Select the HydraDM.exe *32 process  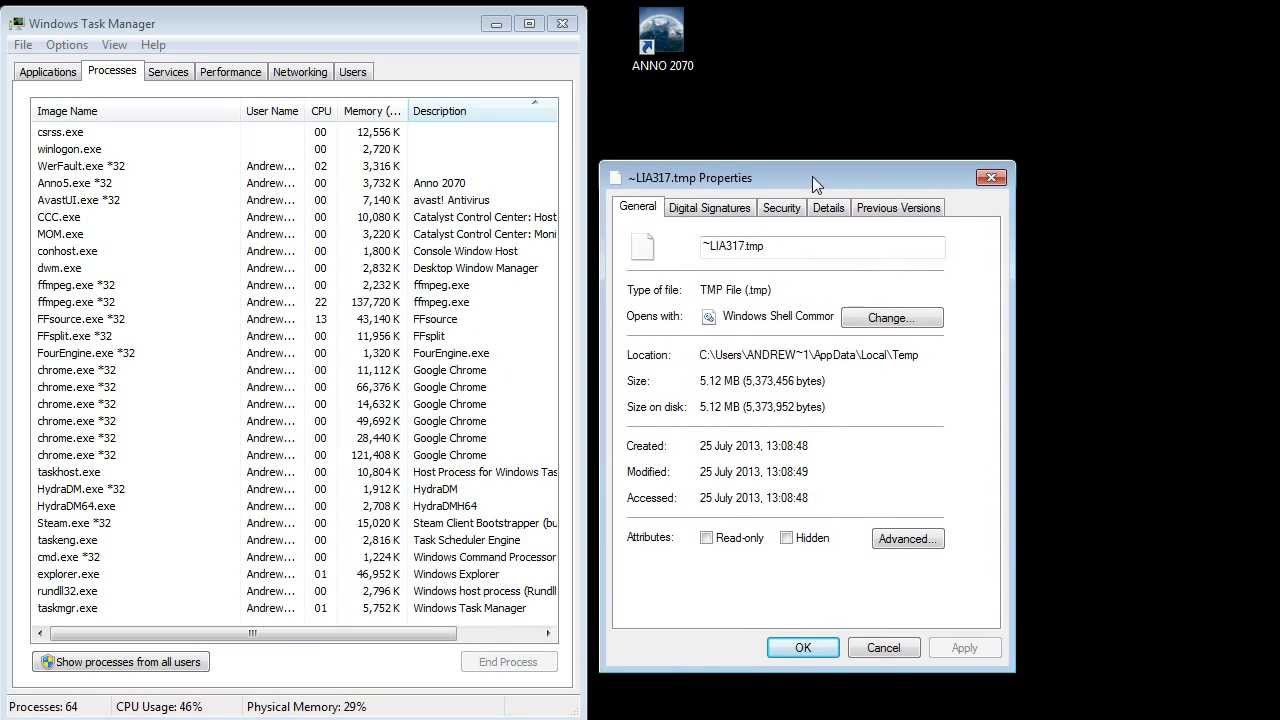[x=294, y=489]
